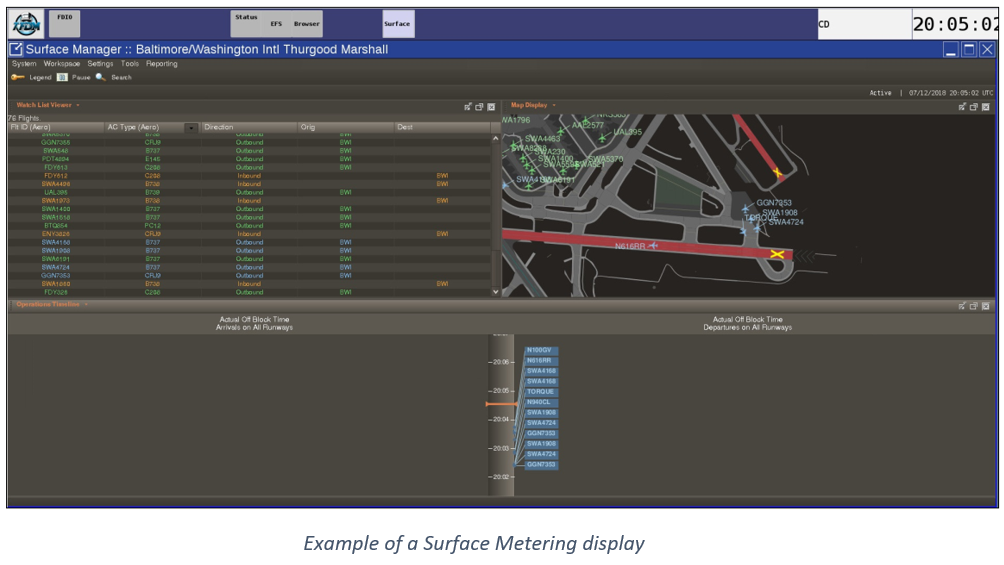The height and width of the screenshot is (565, 1004).
Task: Sort by Flt ID (Aero) column header
Action: pos(56,127)
